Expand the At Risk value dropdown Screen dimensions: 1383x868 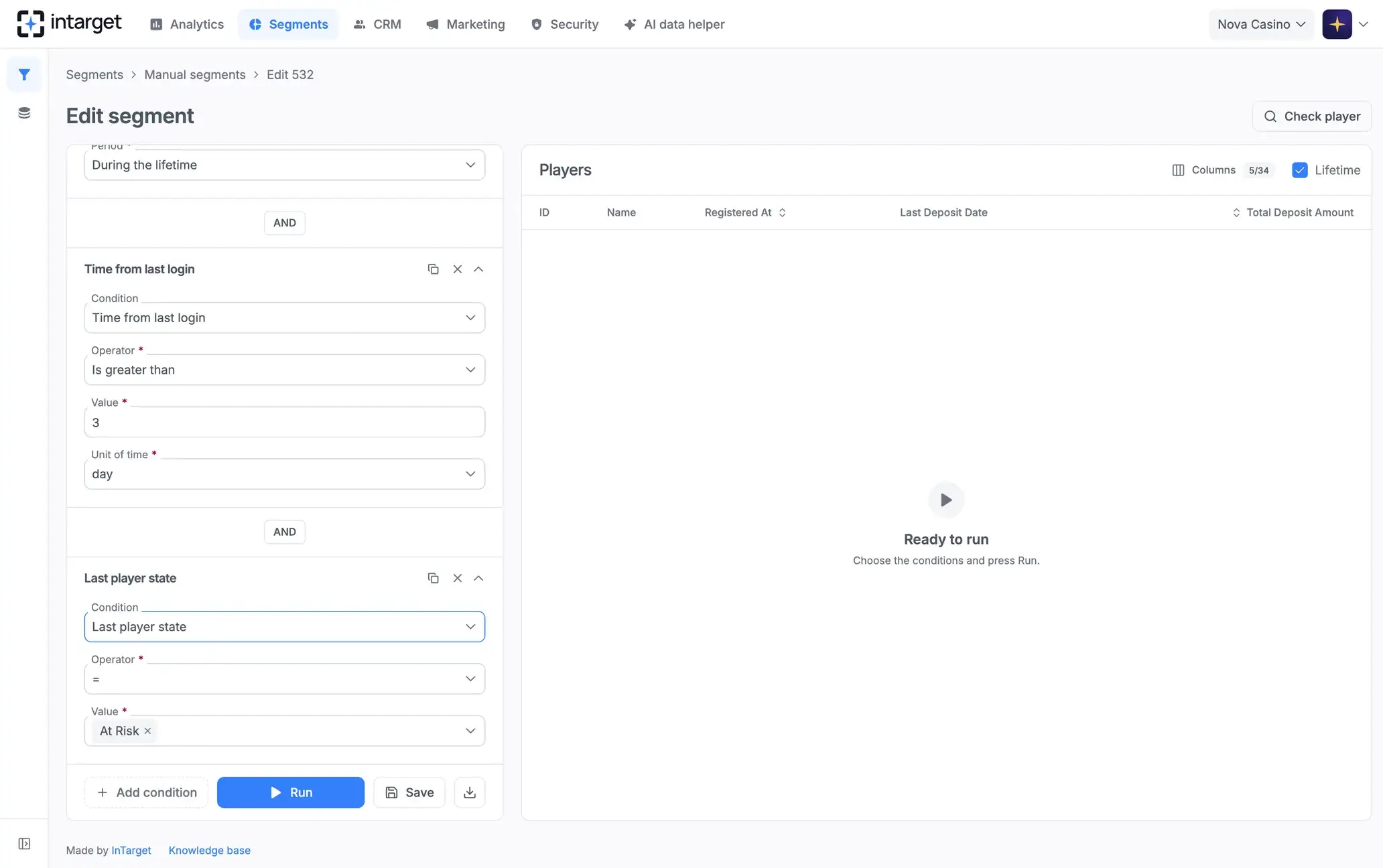470,731
